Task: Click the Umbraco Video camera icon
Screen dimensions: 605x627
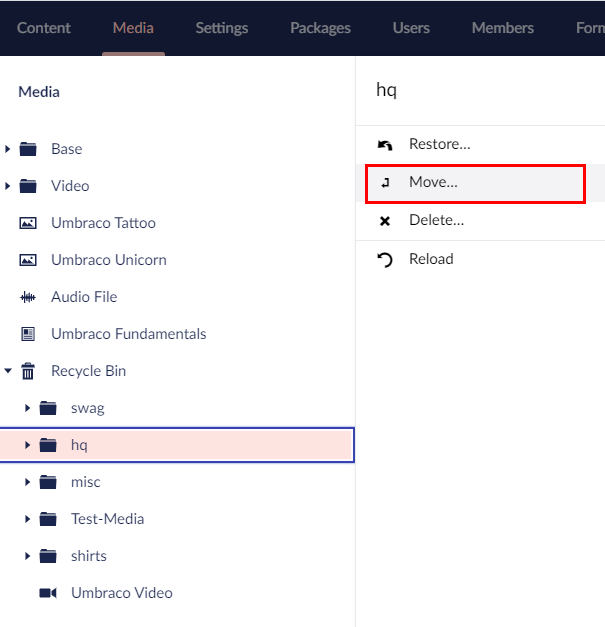Action: [x=47, y=593]
